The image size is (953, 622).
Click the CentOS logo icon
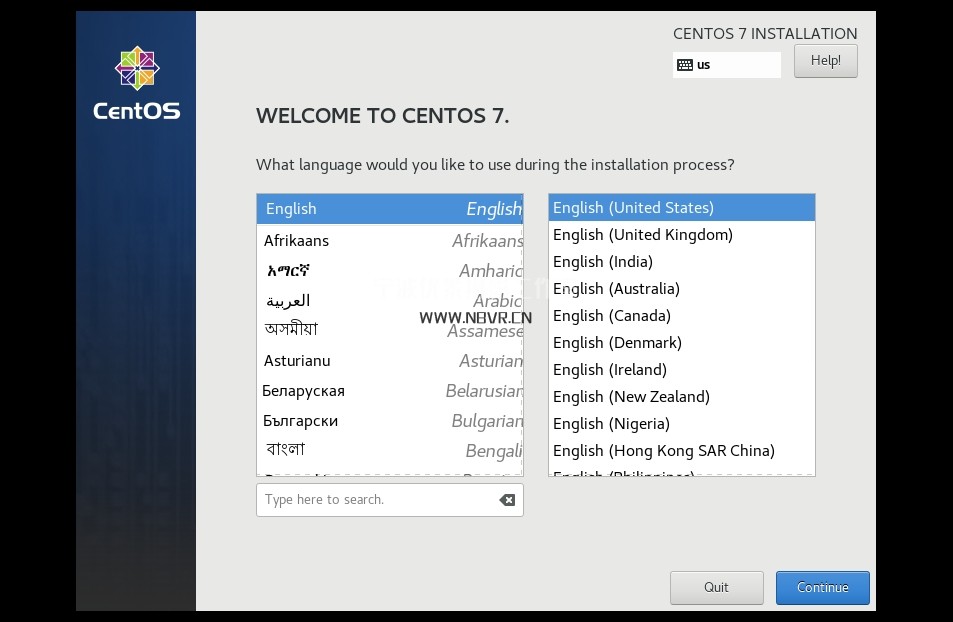137,68
